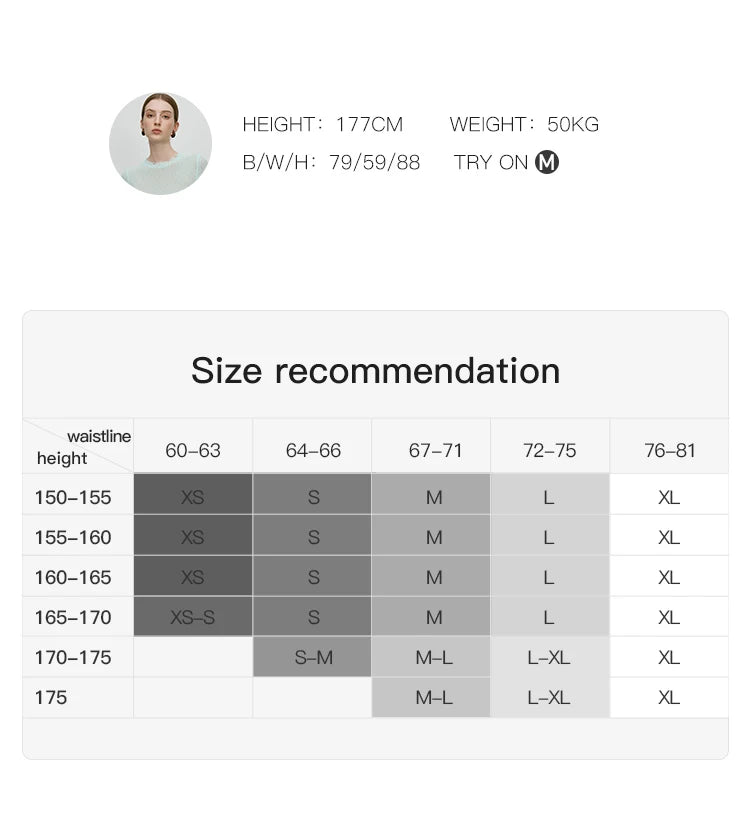This screenshot has height=820, width=750.
Task: Click the S–M size cell
Action: [x=313, y=657]
